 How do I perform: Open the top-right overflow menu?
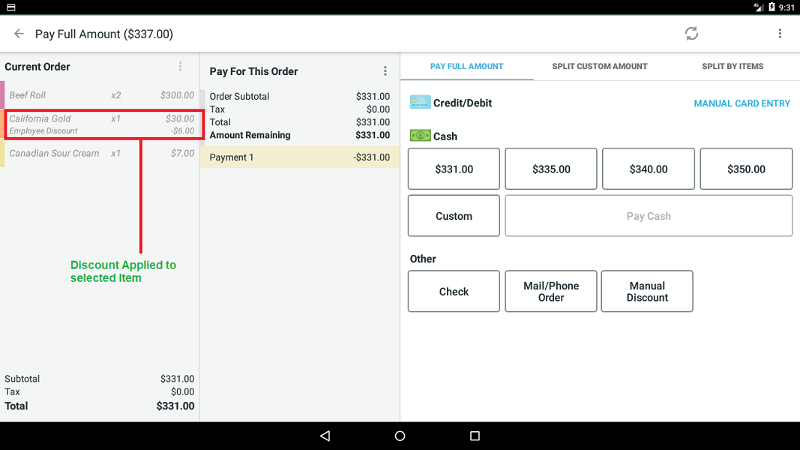(780, 34)
